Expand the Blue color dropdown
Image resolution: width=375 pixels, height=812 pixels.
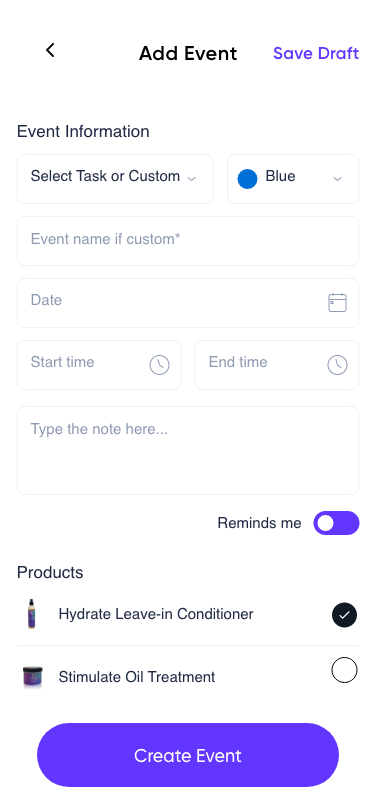(293, 179)
